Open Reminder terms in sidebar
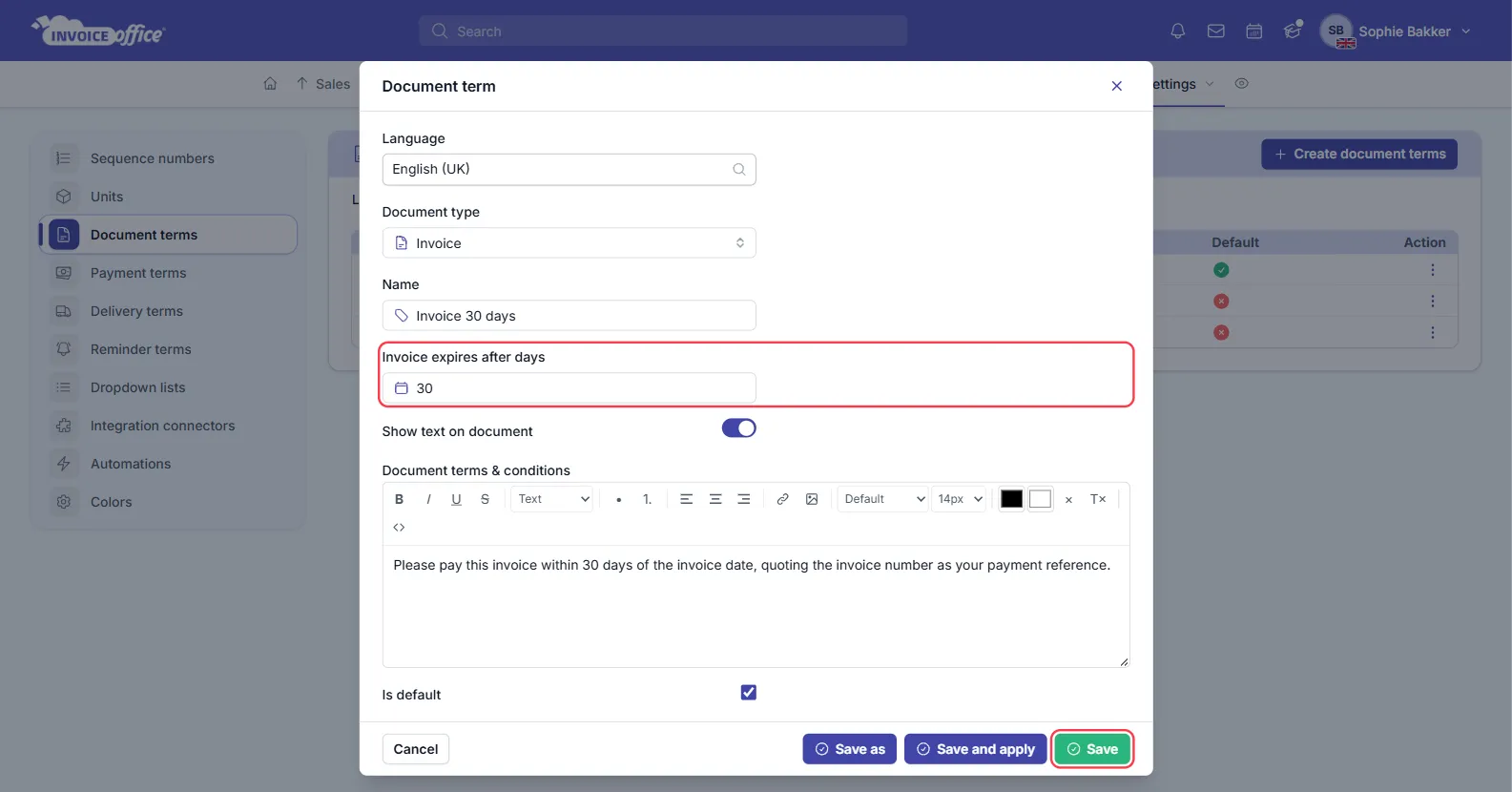Viewport: 1512px width, 792px height. pyautogui.click(x=140, y=349)
